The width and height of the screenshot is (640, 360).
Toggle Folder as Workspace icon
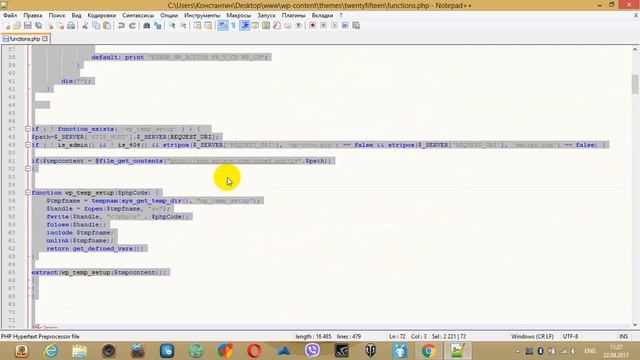[288, 26]
